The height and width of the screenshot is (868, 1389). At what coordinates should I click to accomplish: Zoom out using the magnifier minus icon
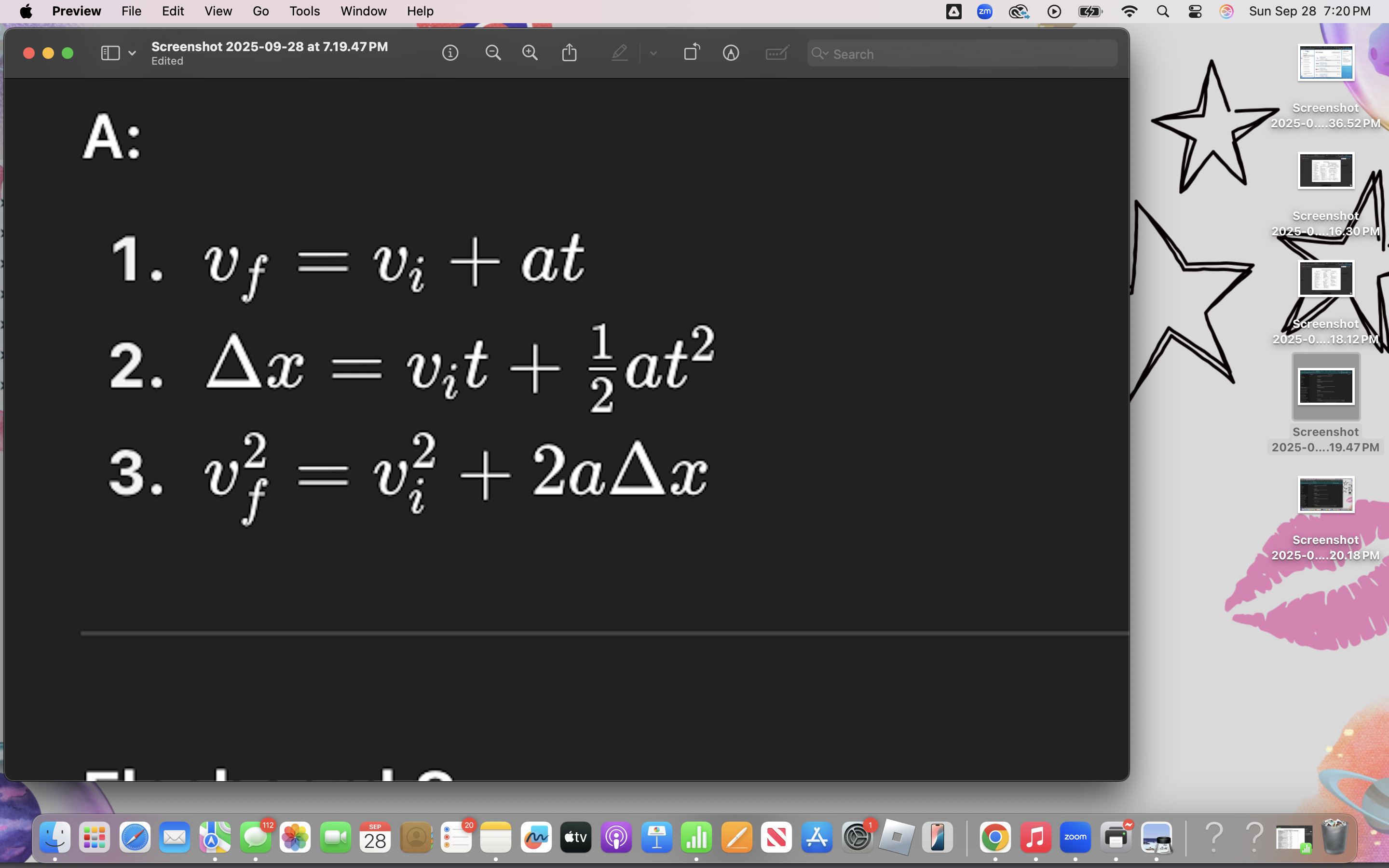(x=493, y=54)
